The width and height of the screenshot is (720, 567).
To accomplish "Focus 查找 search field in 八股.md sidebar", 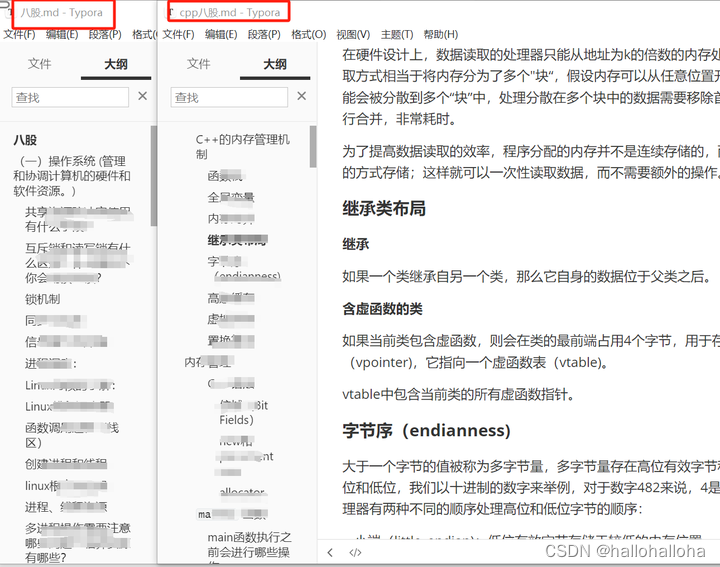I will [70, 97].
